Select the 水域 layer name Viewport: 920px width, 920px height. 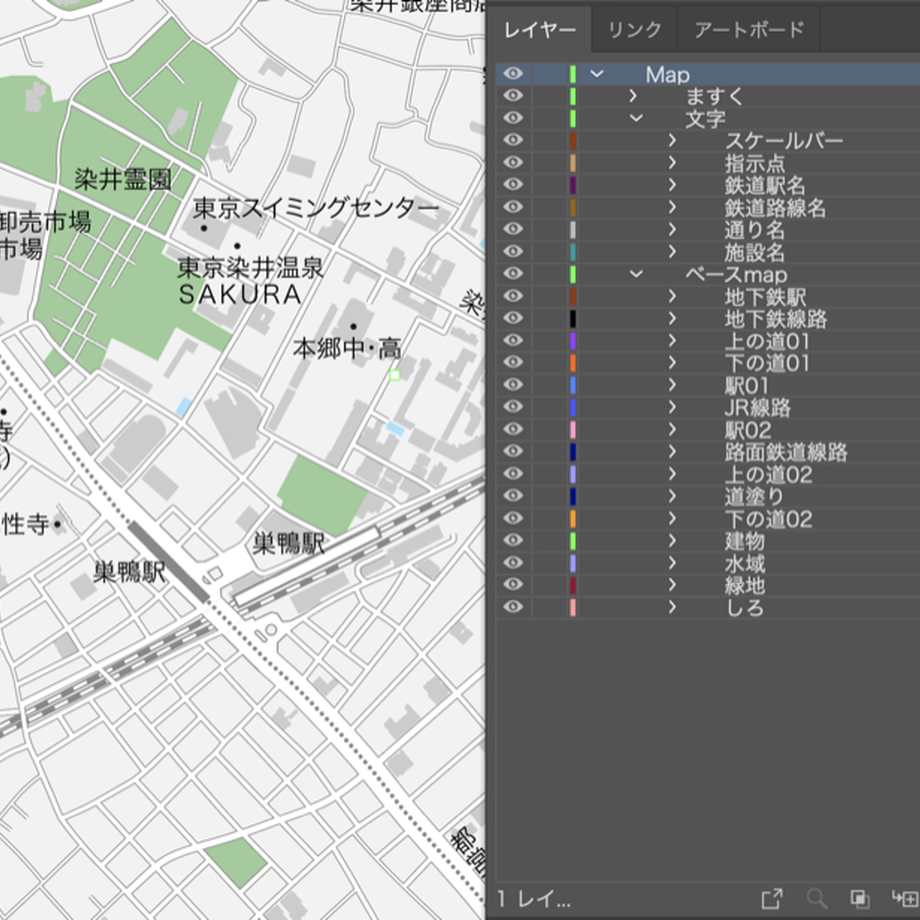tap(745, 563)
